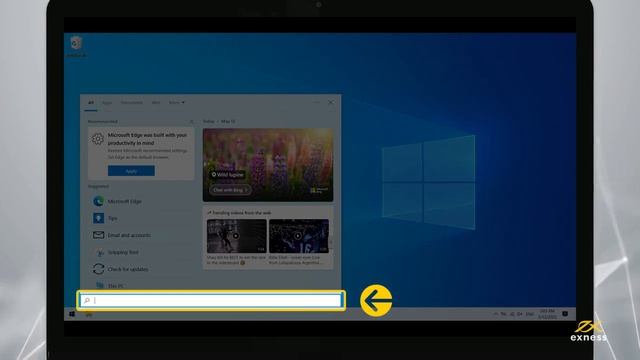
Task: Read 'Microsoft Edge was built with your productivity' heading
Action: click(147, 139)
